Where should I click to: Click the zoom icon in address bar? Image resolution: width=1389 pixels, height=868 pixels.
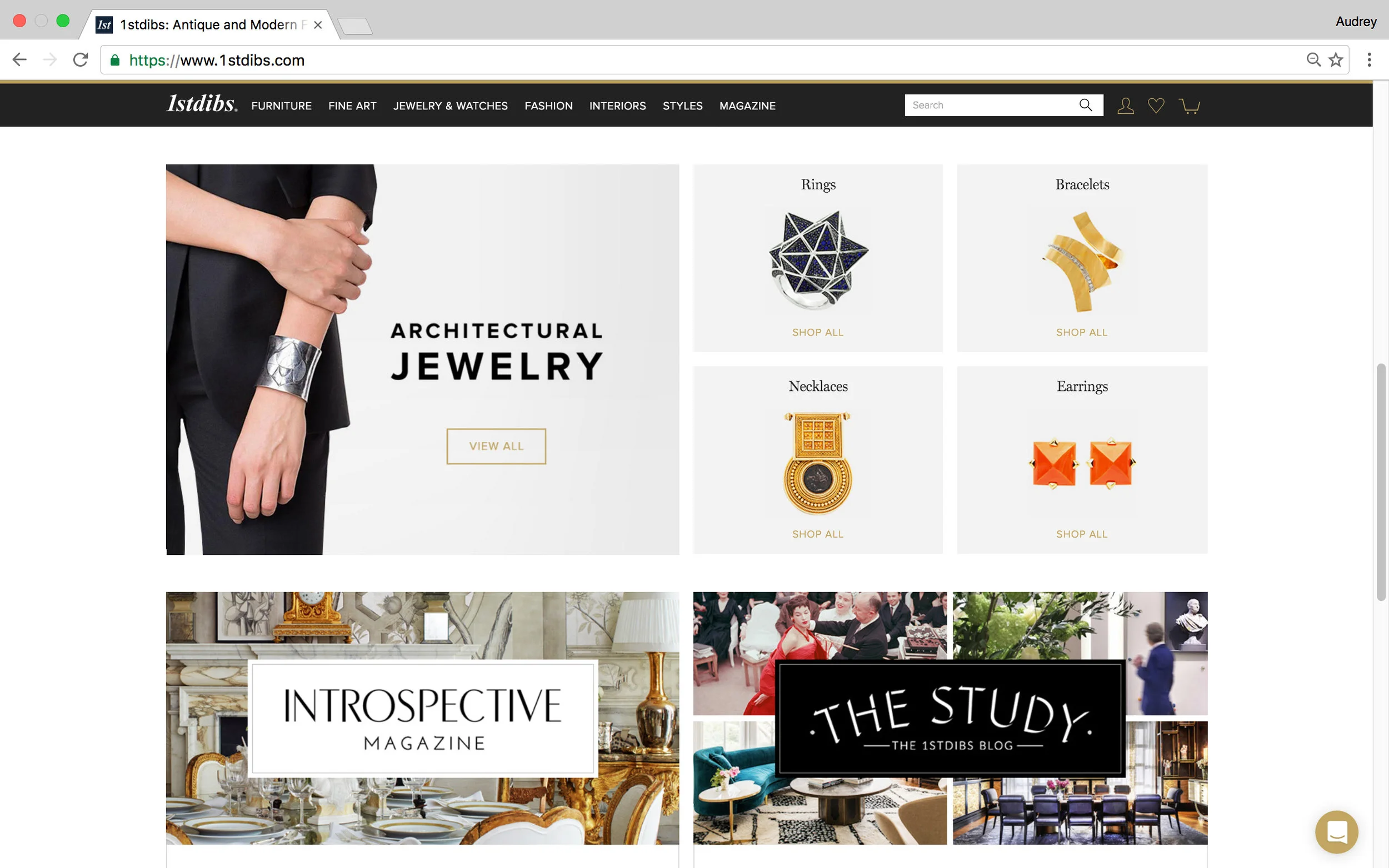(x=1313, y=60)
